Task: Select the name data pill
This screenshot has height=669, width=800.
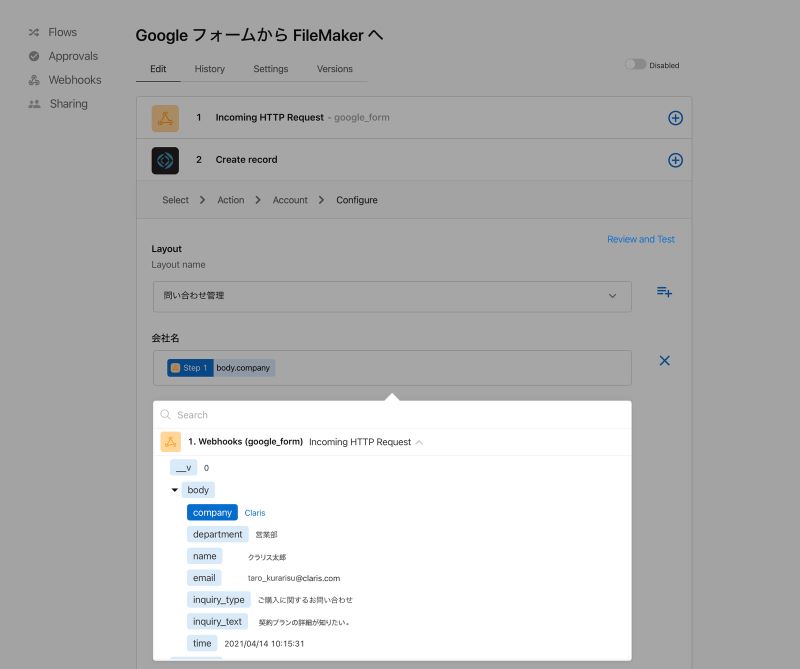Action: coord(205,556)
